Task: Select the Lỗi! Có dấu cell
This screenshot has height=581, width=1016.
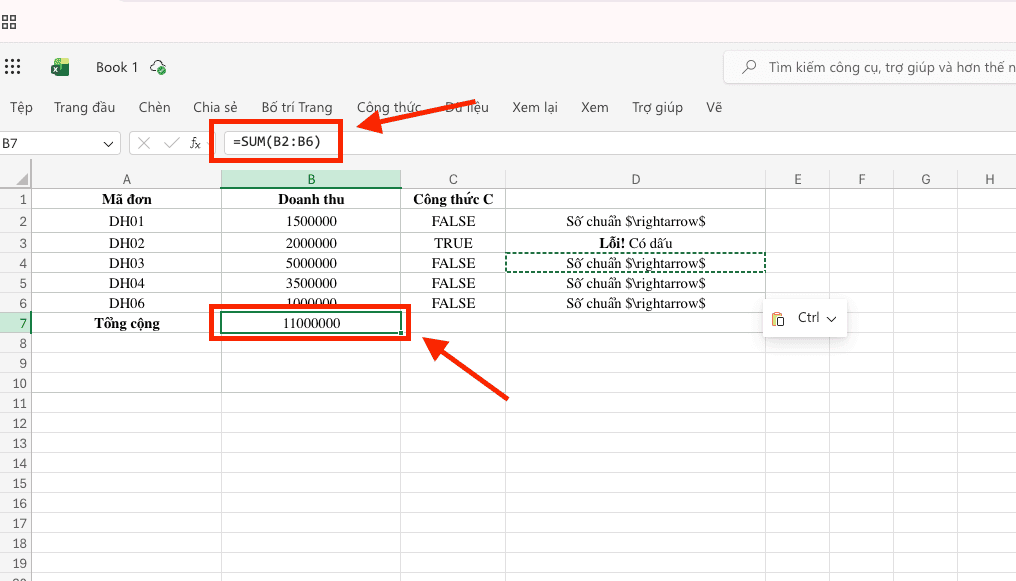Action: (636, 243)
